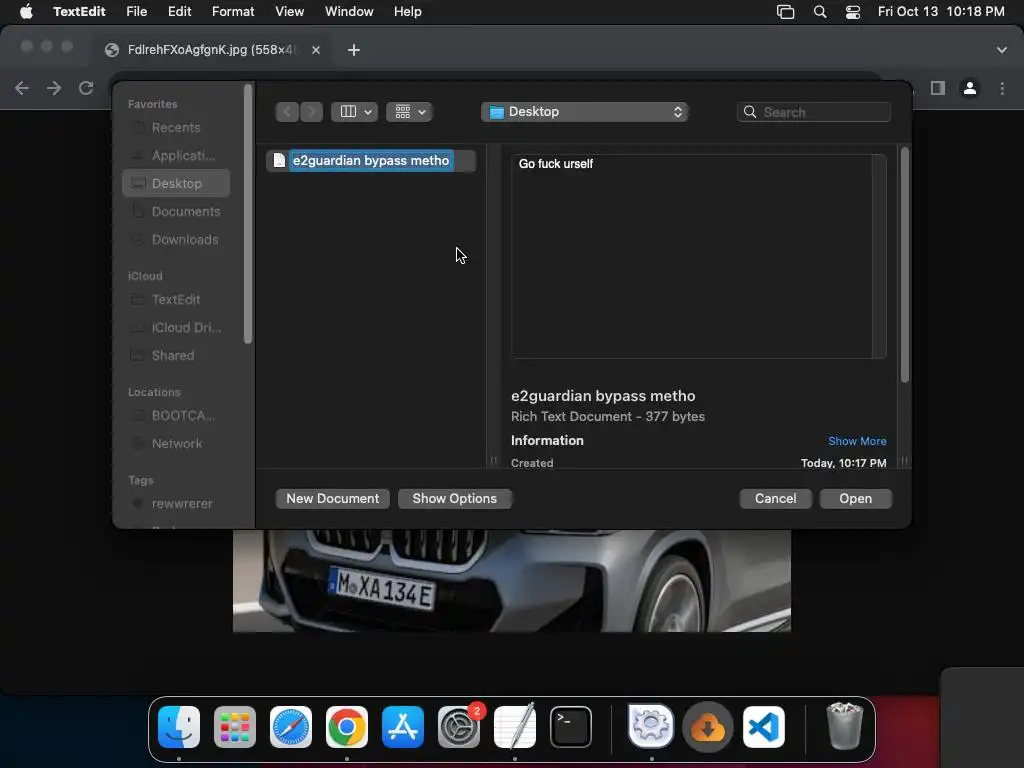
Task: Open the TextEdit application menu
Action: [x=79, y=12]
